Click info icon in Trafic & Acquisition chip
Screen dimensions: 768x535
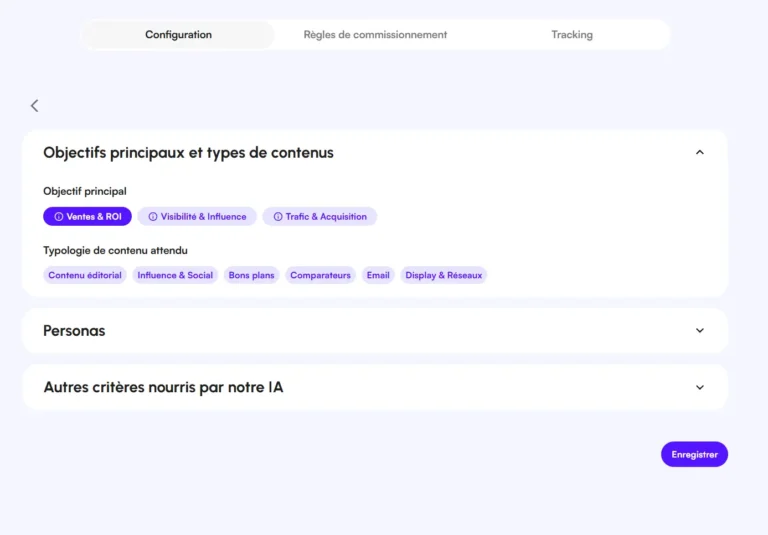coord(278,217)
